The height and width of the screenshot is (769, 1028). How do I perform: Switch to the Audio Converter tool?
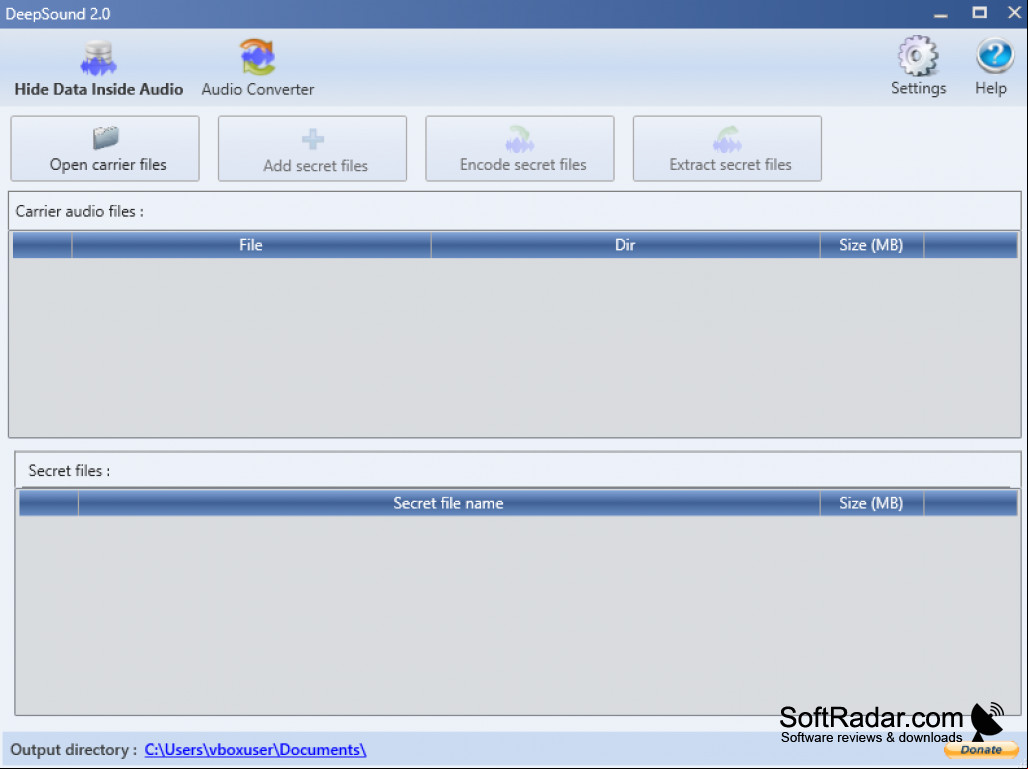click(x=258, y=69)
